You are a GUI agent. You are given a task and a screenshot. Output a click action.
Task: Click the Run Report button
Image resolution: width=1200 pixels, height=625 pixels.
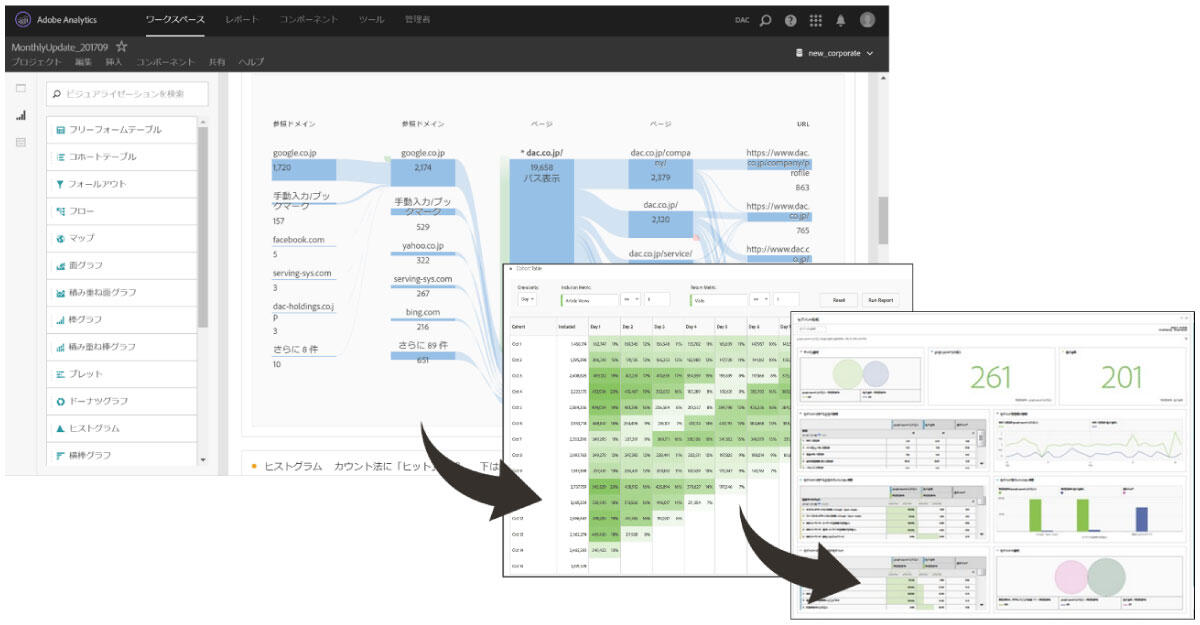880,299
